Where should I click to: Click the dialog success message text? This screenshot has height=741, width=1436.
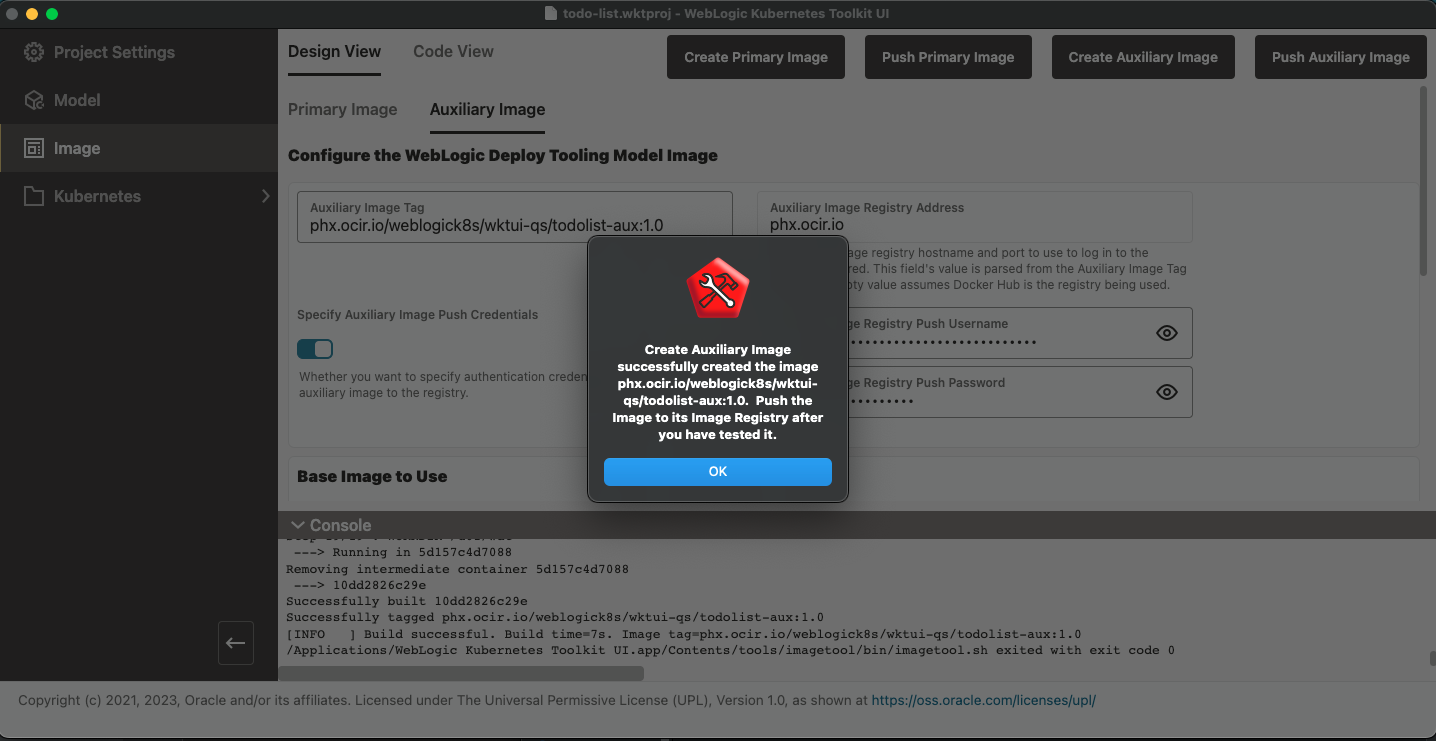click(718, 392)
